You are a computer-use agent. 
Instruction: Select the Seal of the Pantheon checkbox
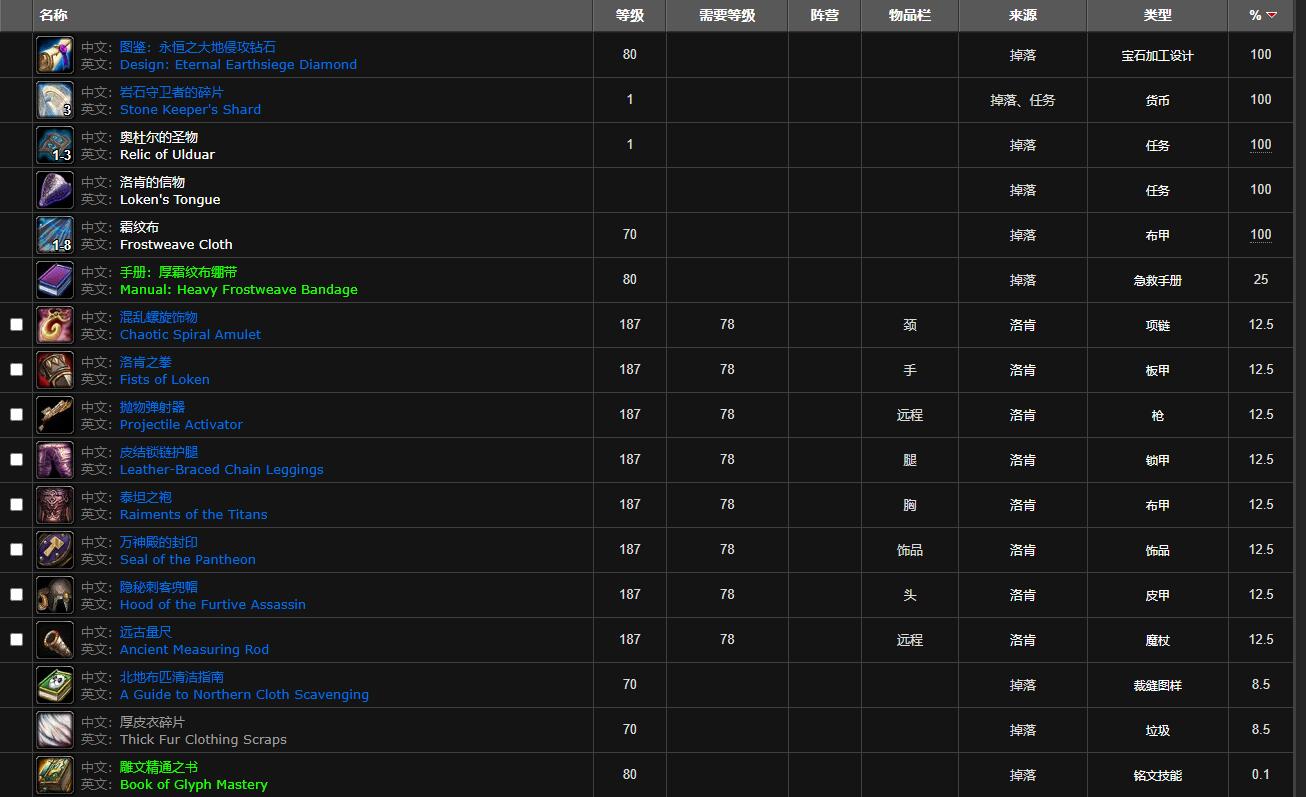click(16, 549)
